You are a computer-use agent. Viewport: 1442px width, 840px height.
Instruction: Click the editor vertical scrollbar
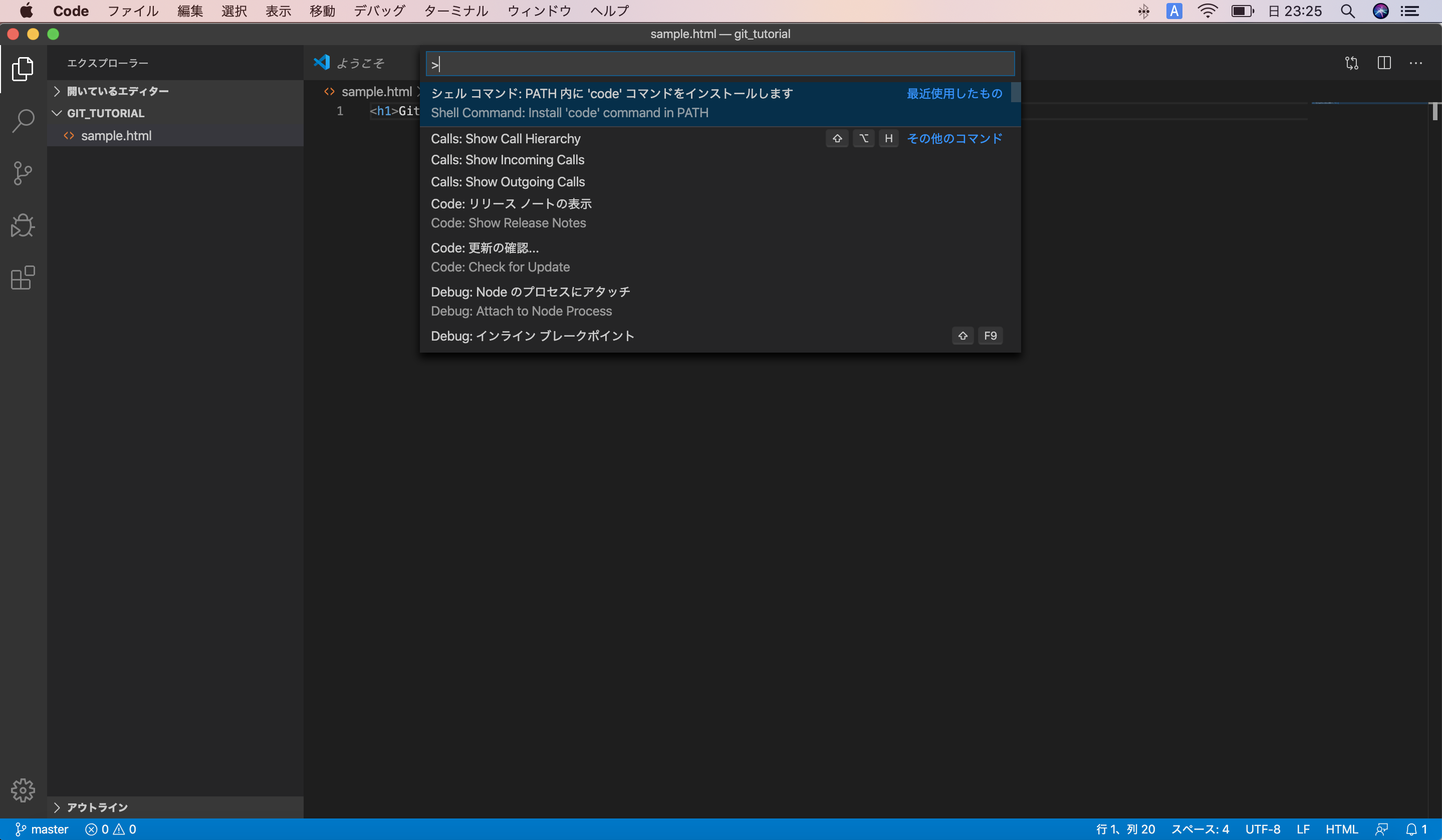[x=1434, y=112]
